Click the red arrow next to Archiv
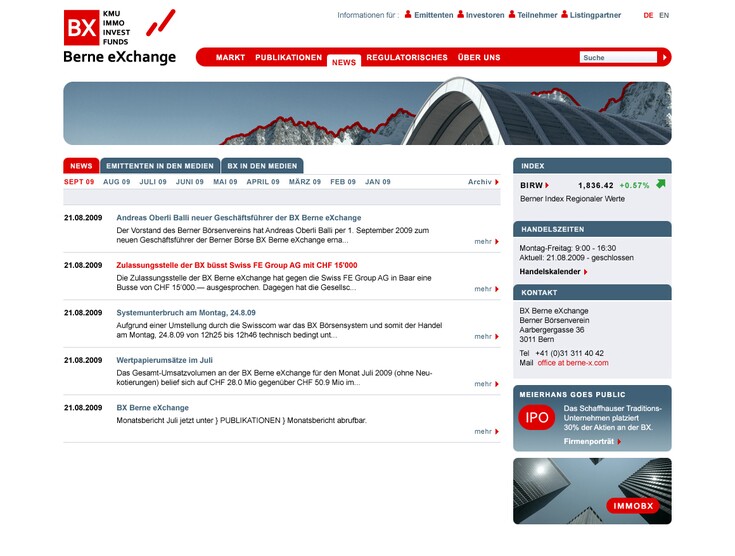735x556 pixels. tap(497, 182)
